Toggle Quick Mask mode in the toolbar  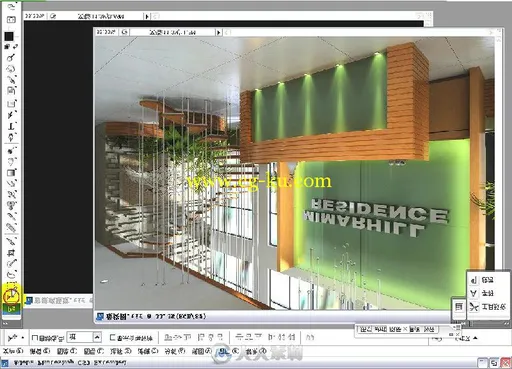tap(11, 19)
